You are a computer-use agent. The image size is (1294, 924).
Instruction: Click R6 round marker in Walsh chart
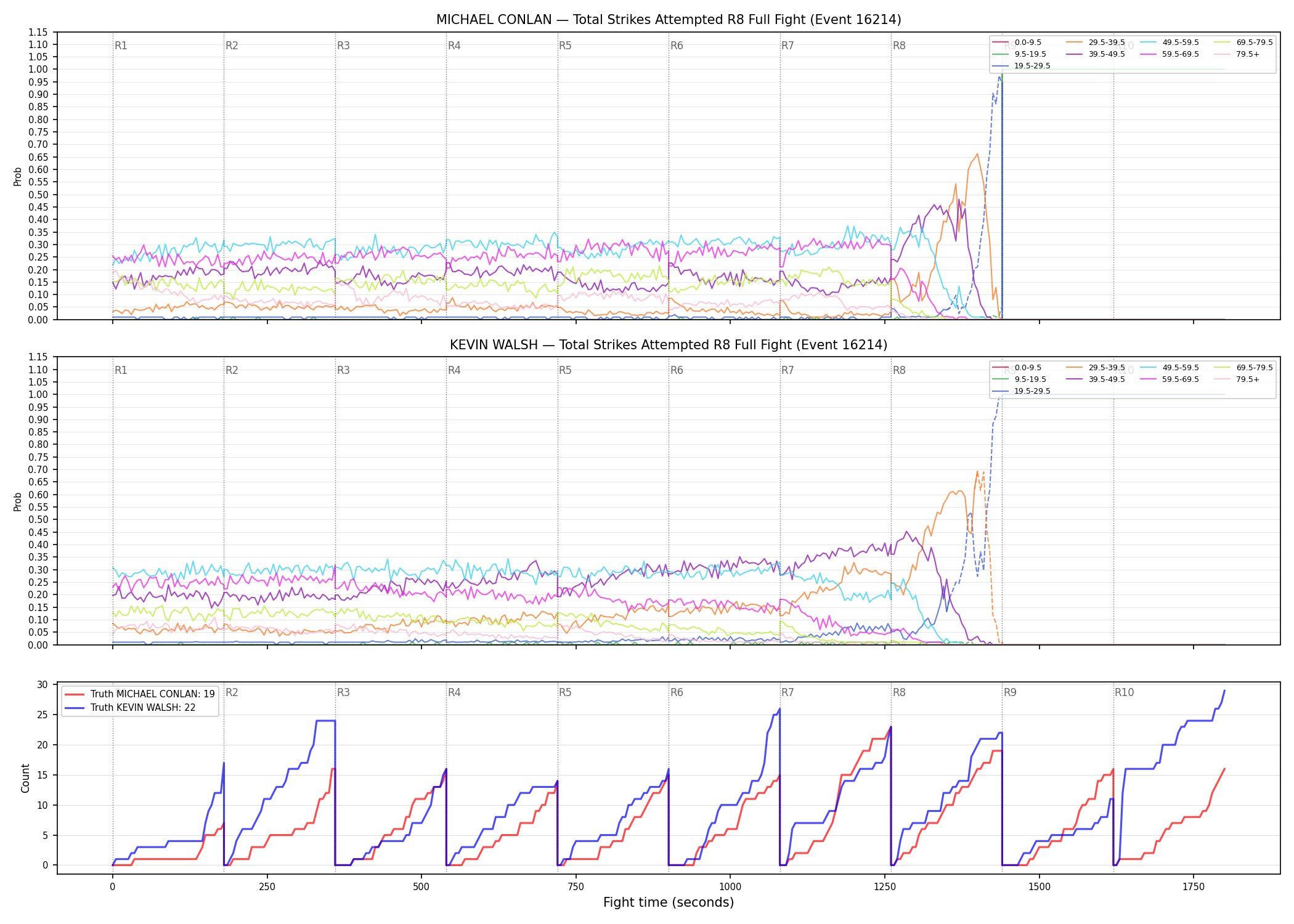point(677,370)
